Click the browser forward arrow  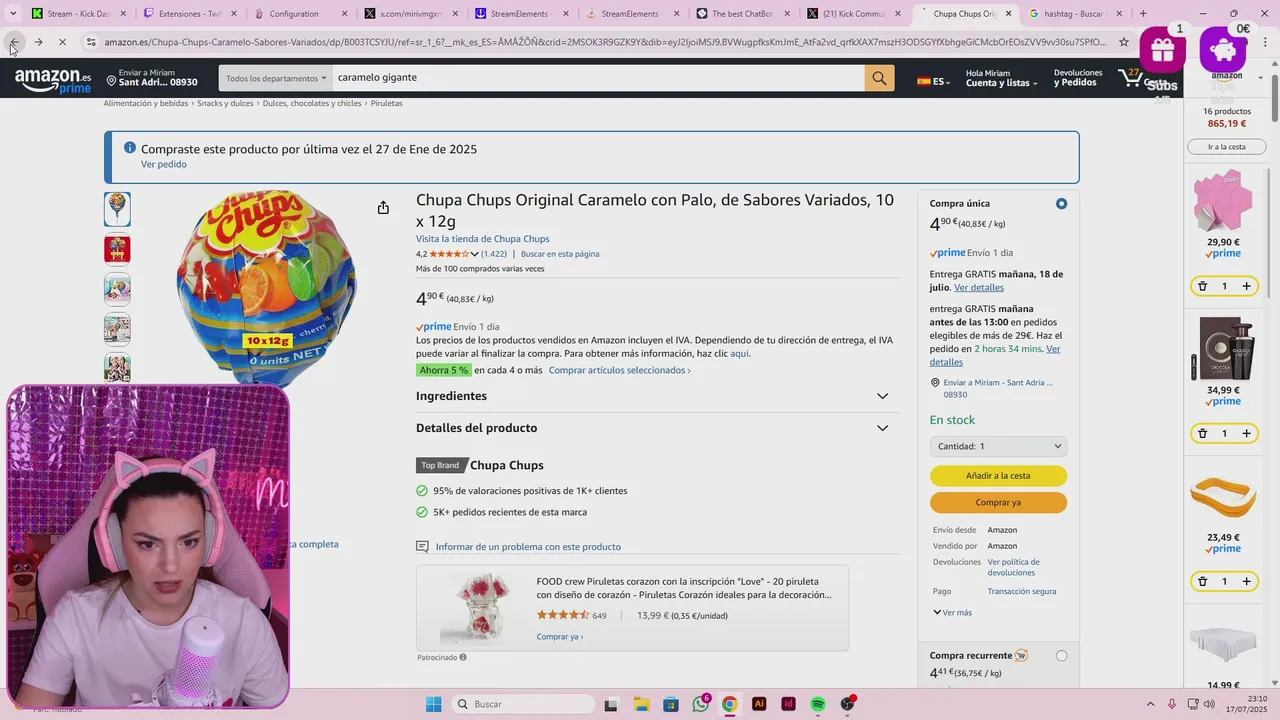click(x=38, y=42)
